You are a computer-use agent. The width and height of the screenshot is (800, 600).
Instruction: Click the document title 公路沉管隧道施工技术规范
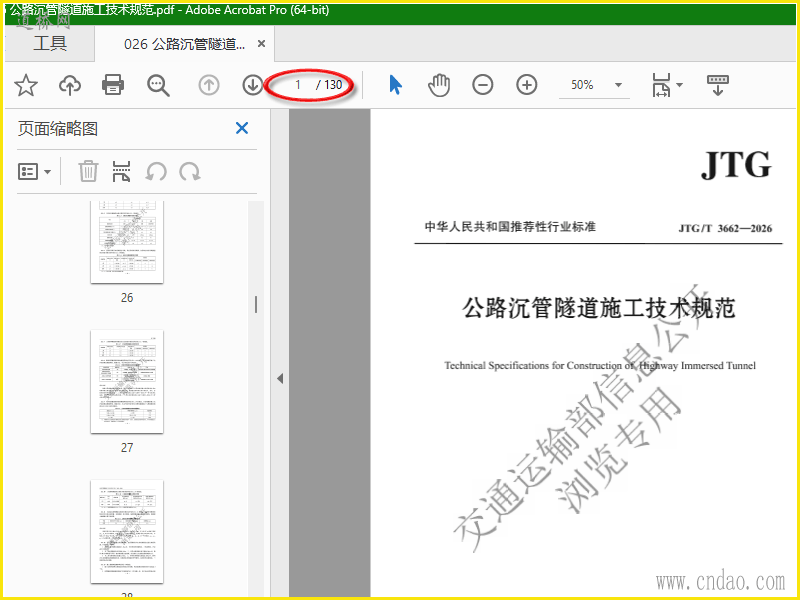pos(598,308)
